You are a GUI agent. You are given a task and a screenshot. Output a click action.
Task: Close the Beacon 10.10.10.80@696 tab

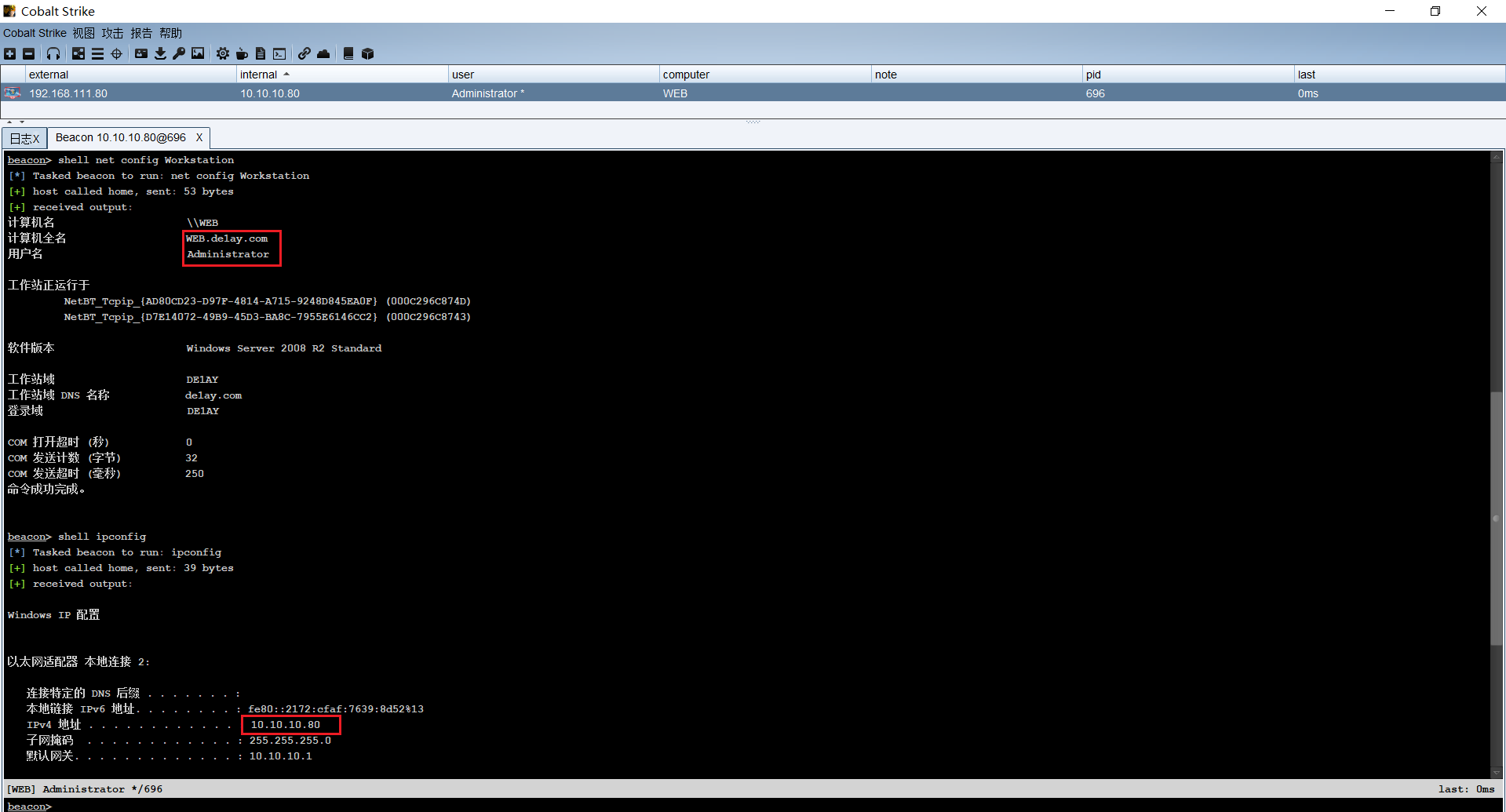[199, 137]
